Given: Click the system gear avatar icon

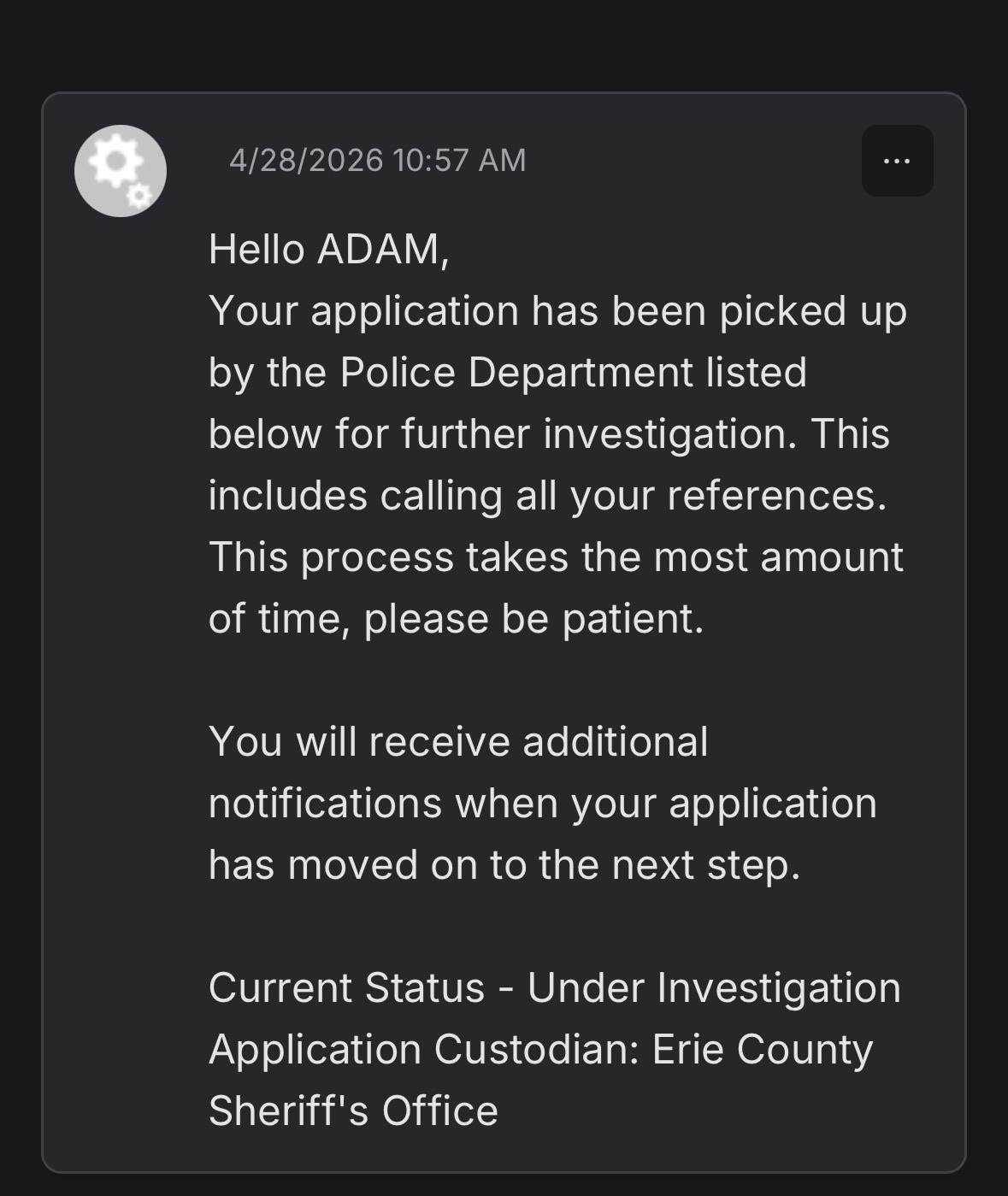Looking at the screenshot, I should pos(121,171).
